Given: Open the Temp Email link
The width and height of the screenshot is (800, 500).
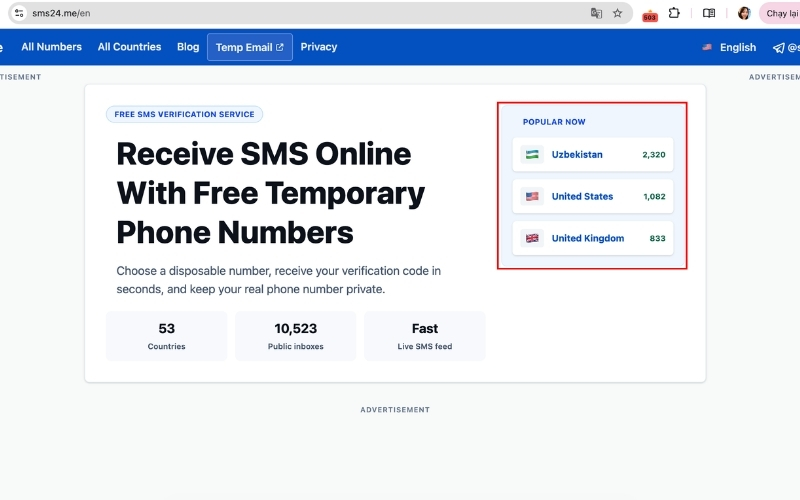Looking at the screenshot, I should click(x=249, y=47).
